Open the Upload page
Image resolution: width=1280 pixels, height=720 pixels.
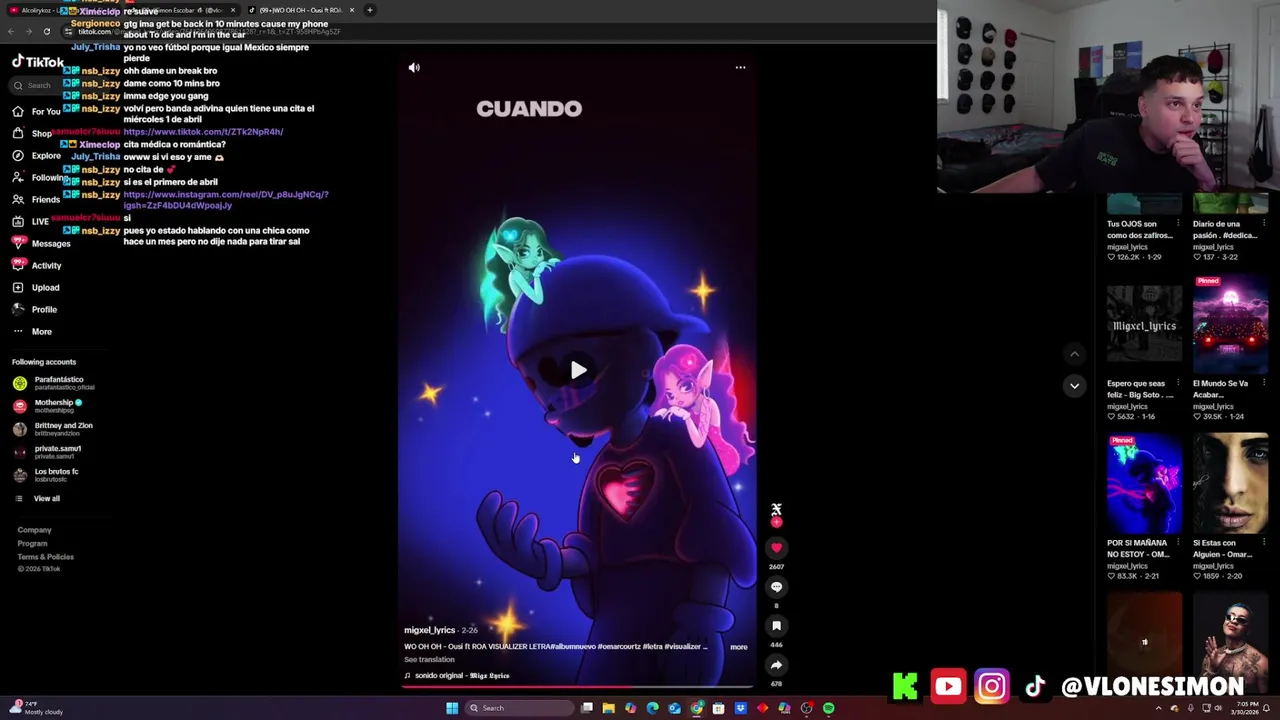point(36,287)
